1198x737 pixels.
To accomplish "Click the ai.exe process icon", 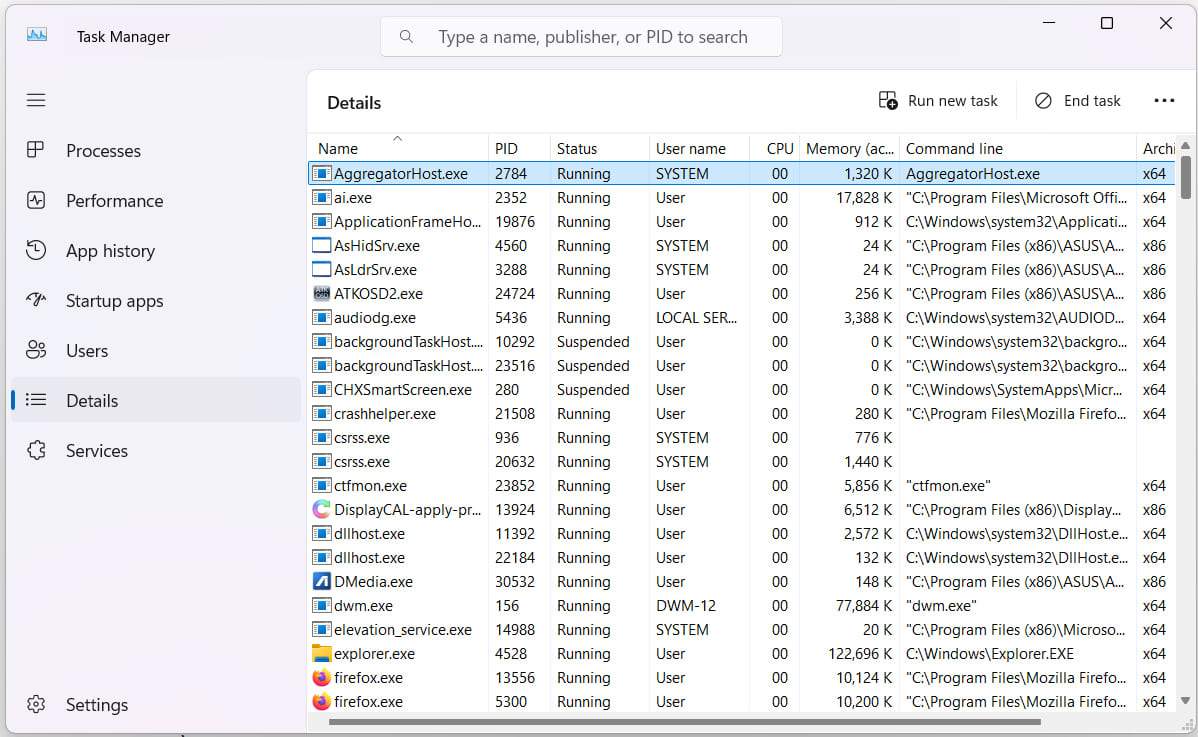I will click(322, 197).
